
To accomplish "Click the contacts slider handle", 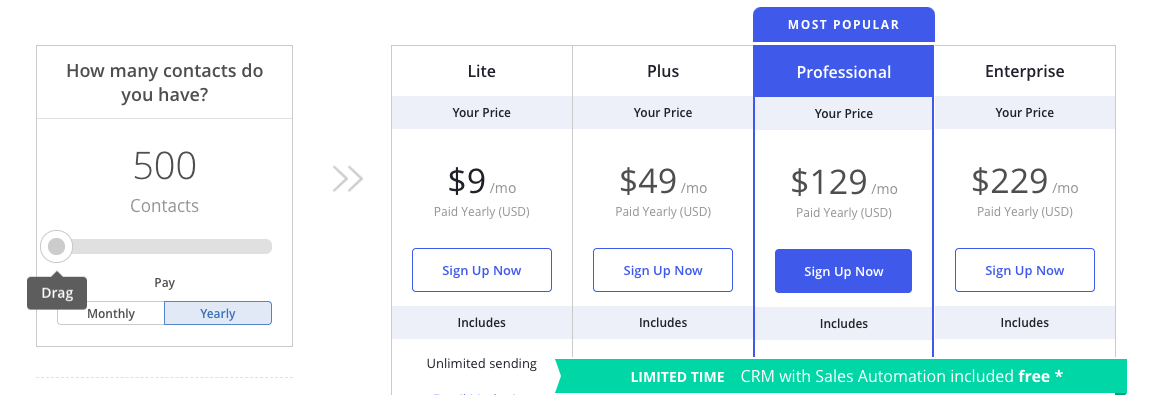I will tap(57, 247).
